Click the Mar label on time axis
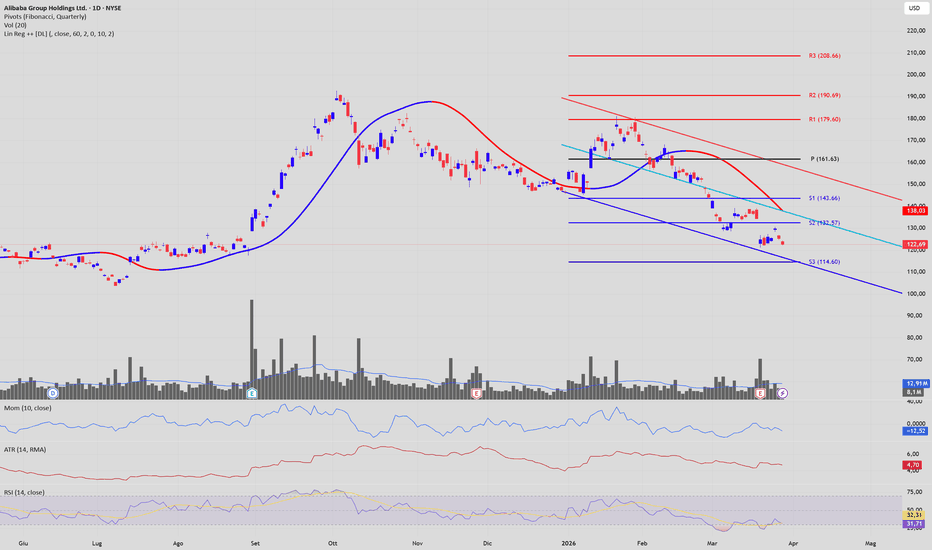The image size is (932, 550). click(x=711, y=543)
